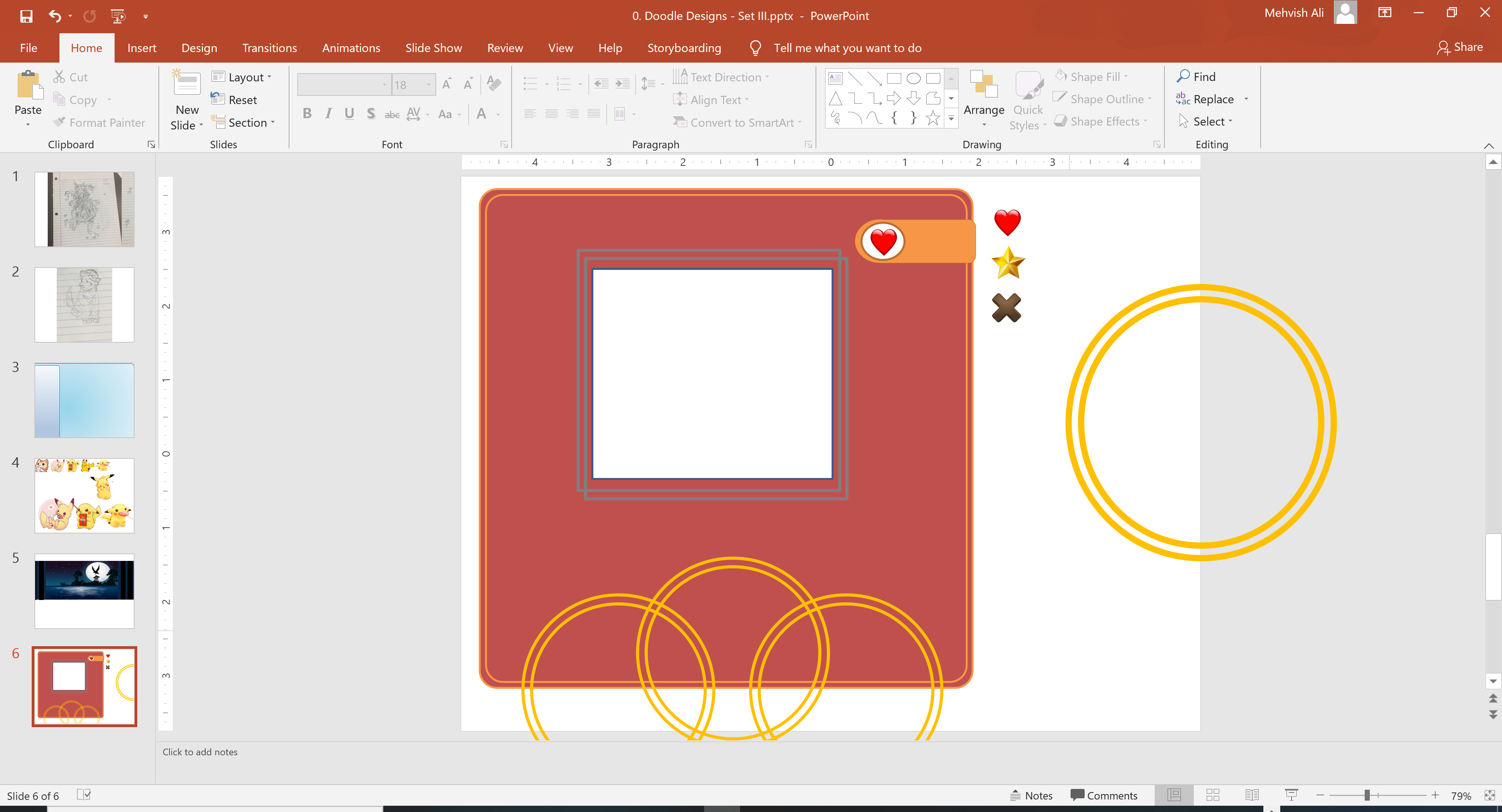Click the Save icon in title bar
The width and height of the screenshot is (1502, 812).
(x=26, y=16)
